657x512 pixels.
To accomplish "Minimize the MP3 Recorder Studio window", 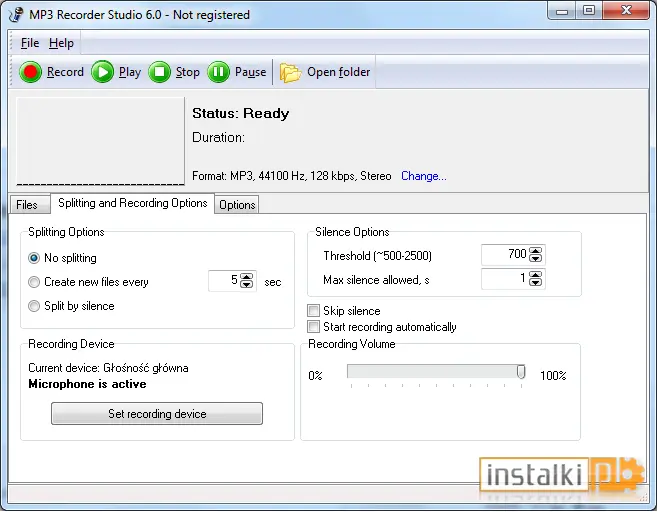I will pyautogui.click(x=562, y=11).
